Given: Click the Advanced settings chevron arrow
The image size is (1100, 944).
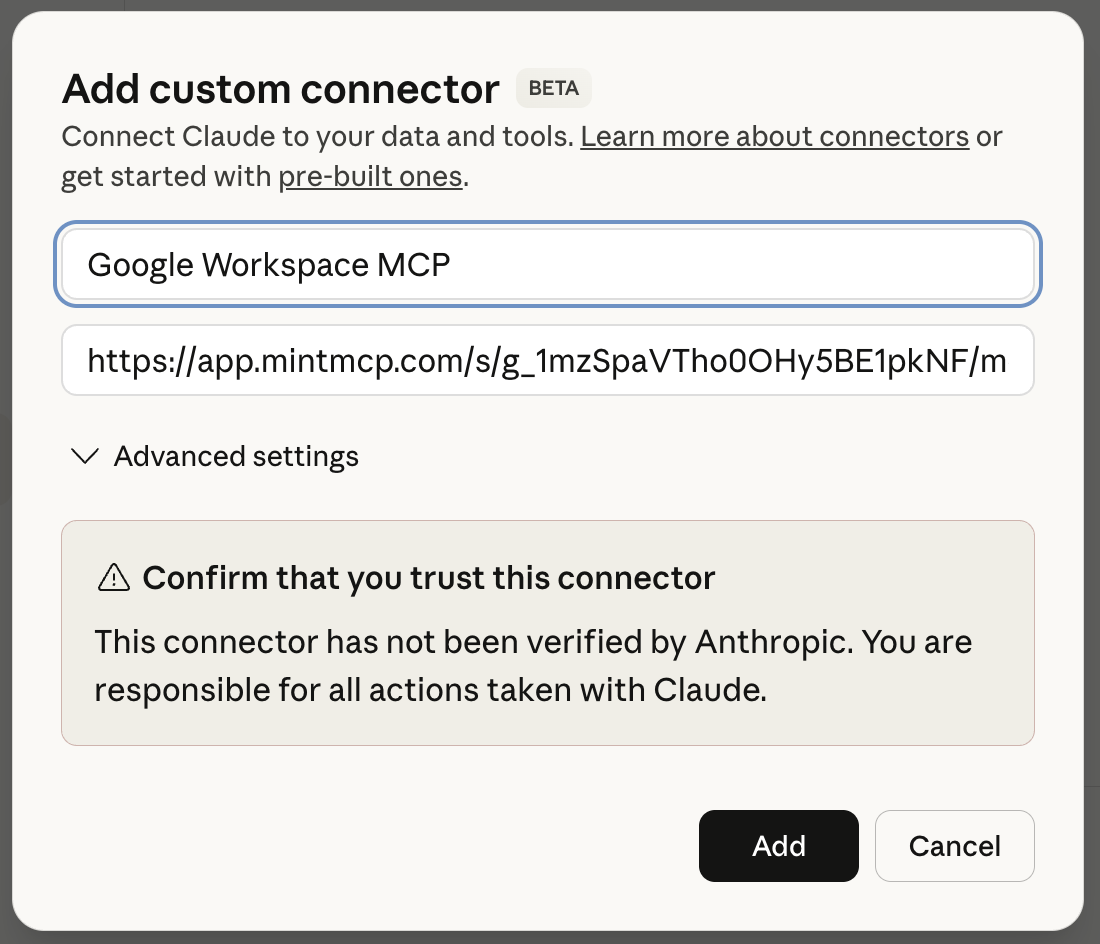Looking at the screenshot, I should point(84,456).
